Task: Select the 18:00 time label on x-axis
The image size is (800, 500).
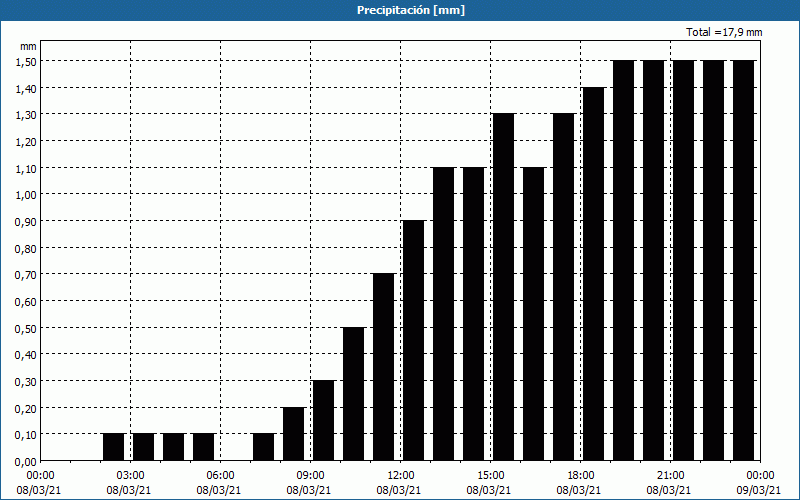Action: point(581,476)
